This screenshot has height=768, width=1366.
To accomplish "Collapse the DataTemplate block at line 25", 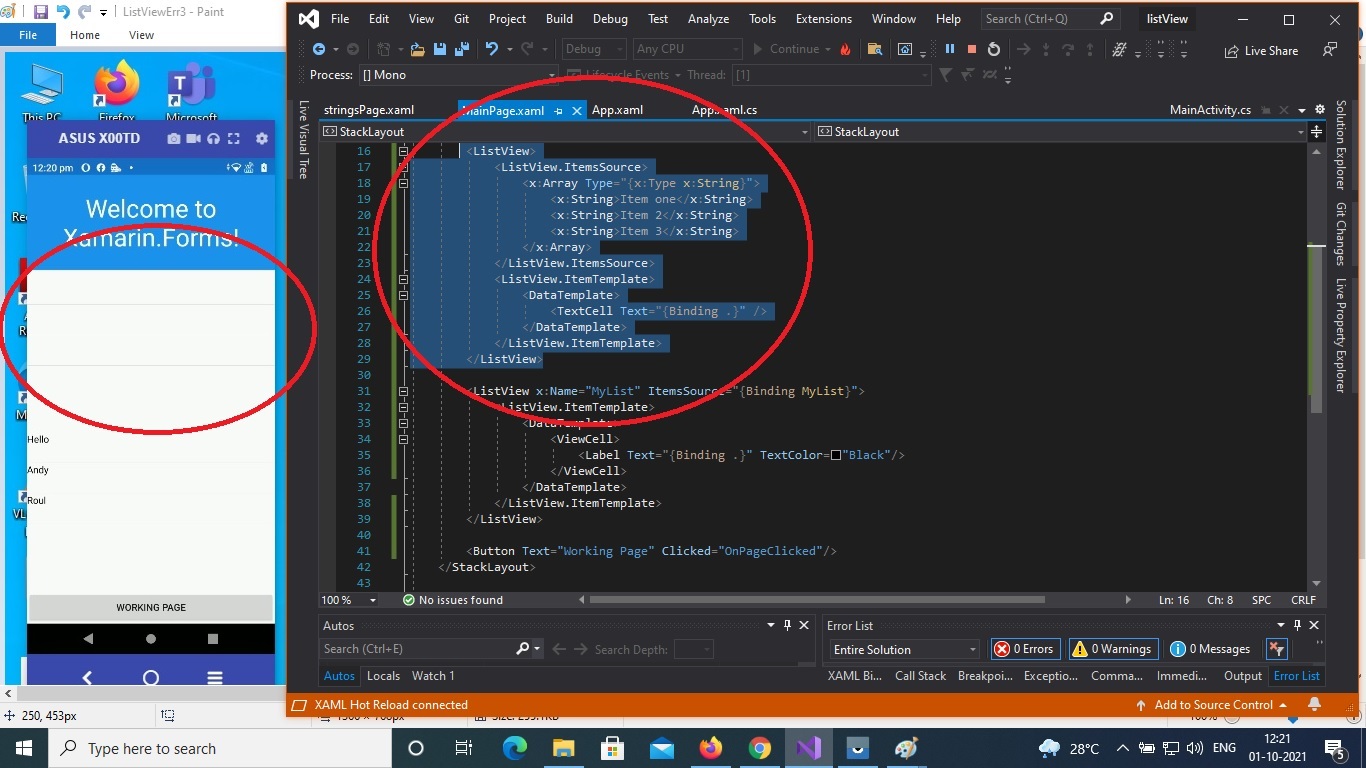I will coord(403,295).
